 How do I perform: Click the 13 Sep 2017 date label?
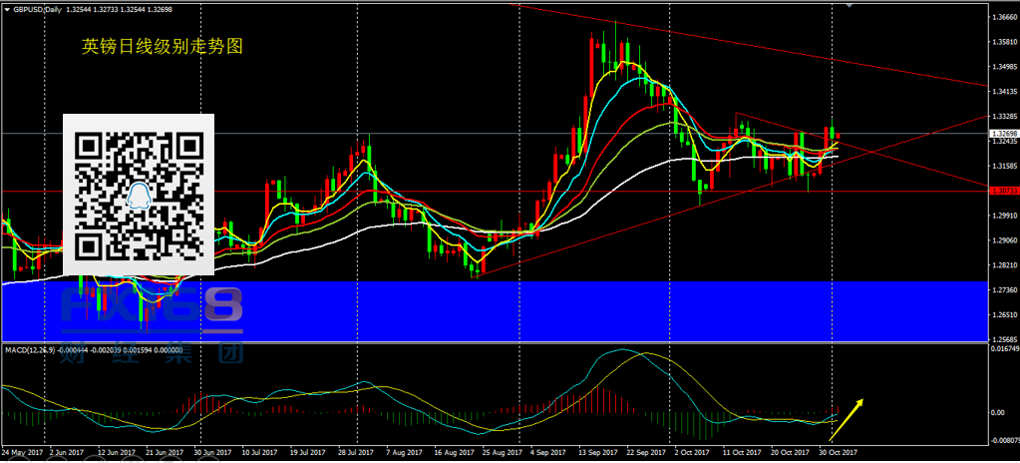pos(595,453)
